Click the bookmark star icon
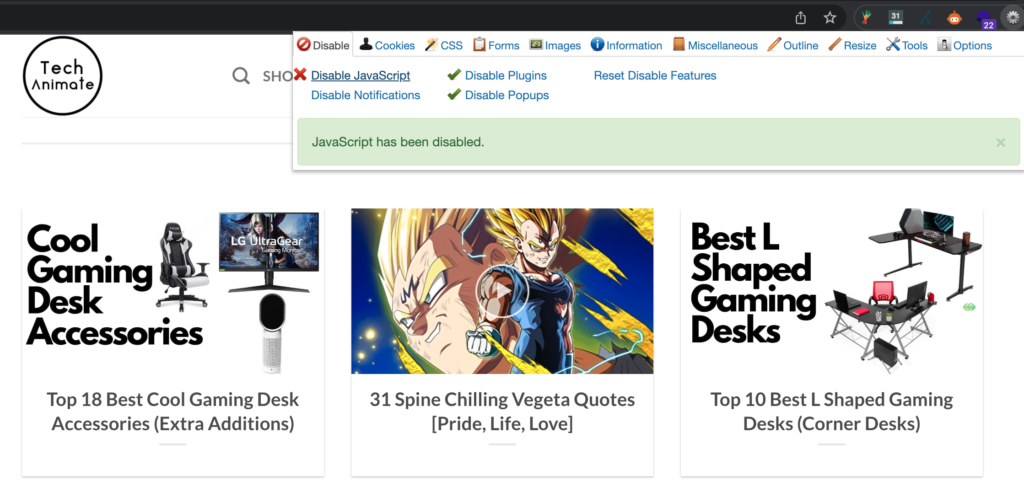Viewport: 1024px width, 491px height. click(x=829, y=17)
